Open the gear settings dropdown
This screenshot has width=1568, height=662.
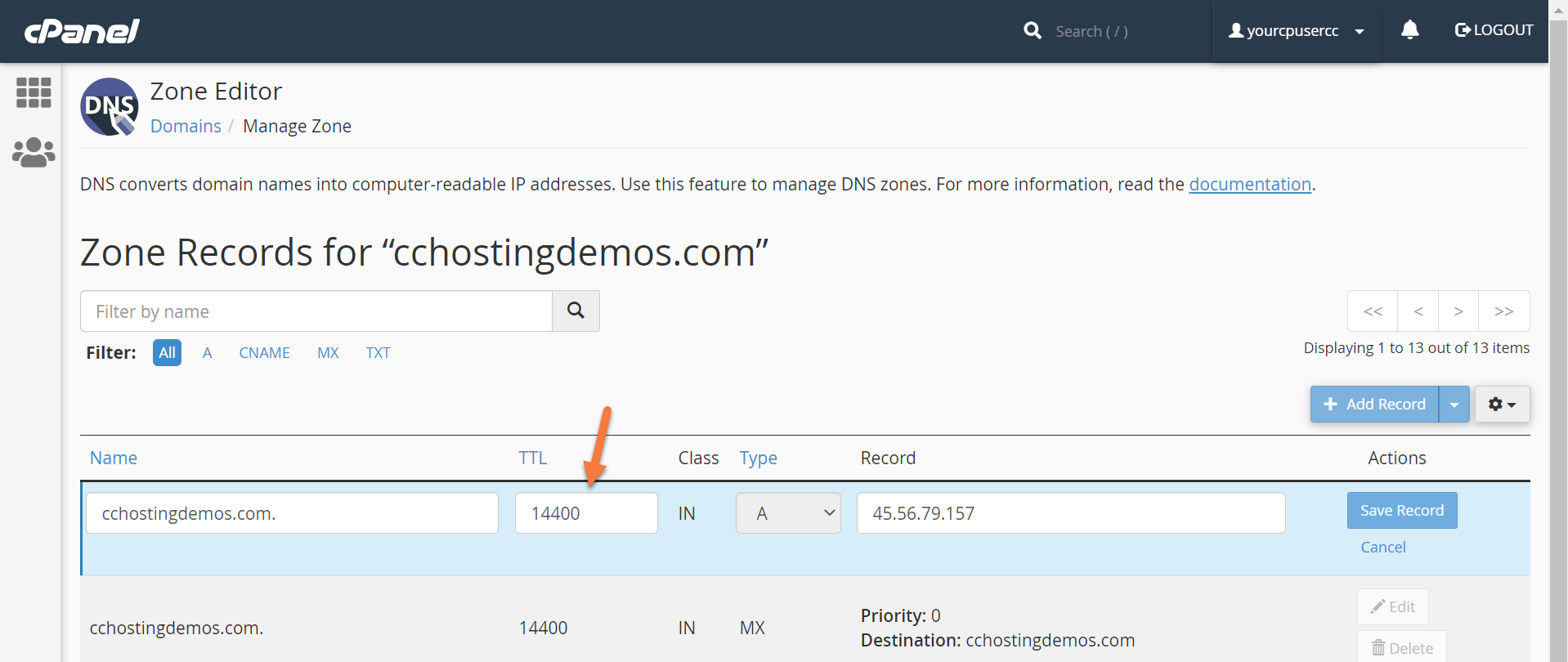point(1502,405)
